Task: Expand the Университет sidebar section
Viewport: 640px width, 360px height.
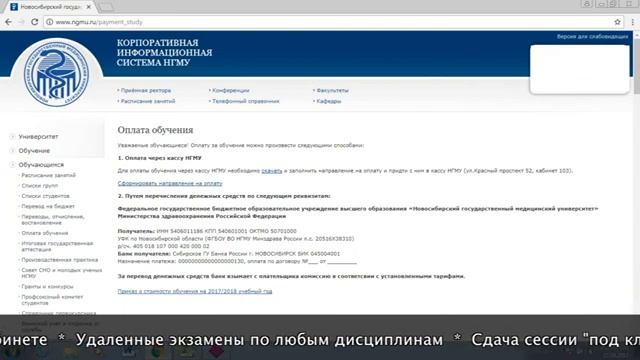Action: tap(38, 137)
